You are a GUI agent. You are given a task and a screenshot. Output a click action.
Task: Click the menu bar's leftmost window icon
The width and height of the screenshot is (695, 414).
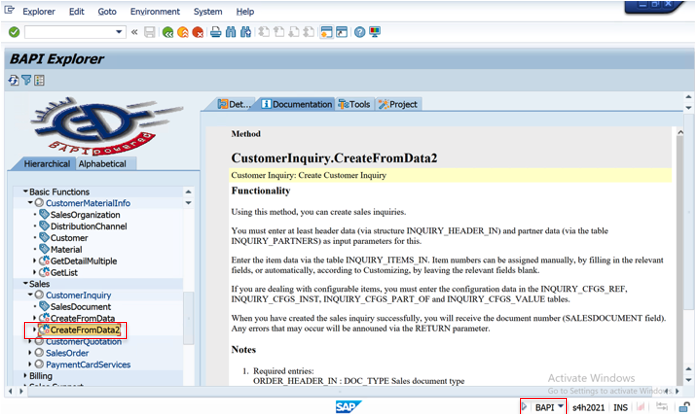click(9, 10)
